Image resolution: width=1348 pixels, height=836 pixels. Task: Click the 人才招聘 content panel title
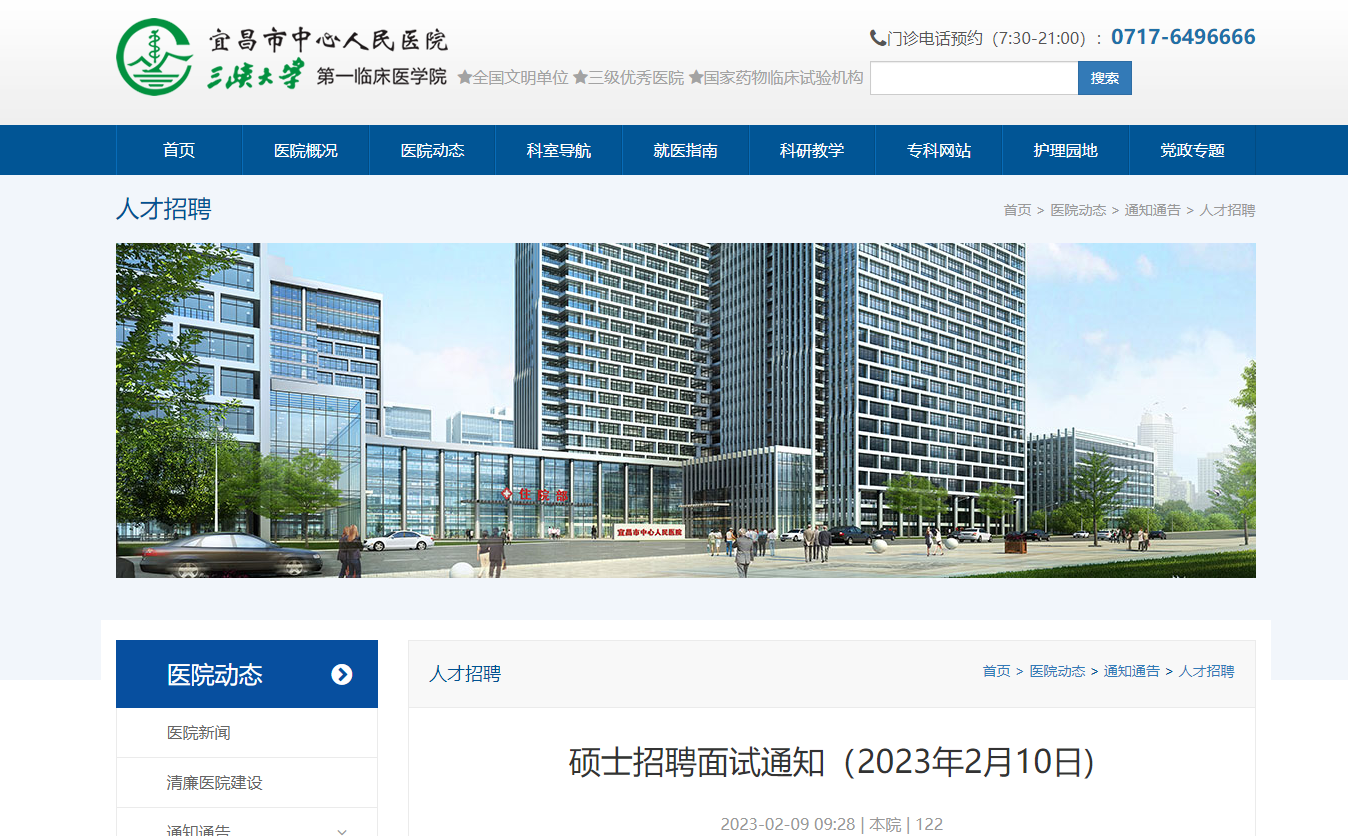pos(465,674)
